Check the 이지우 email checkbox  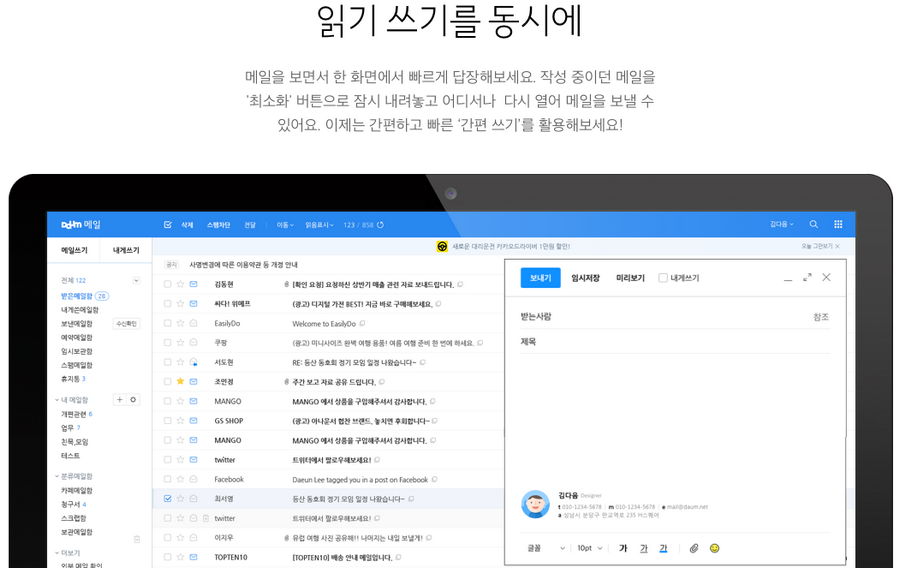point(168,538)
